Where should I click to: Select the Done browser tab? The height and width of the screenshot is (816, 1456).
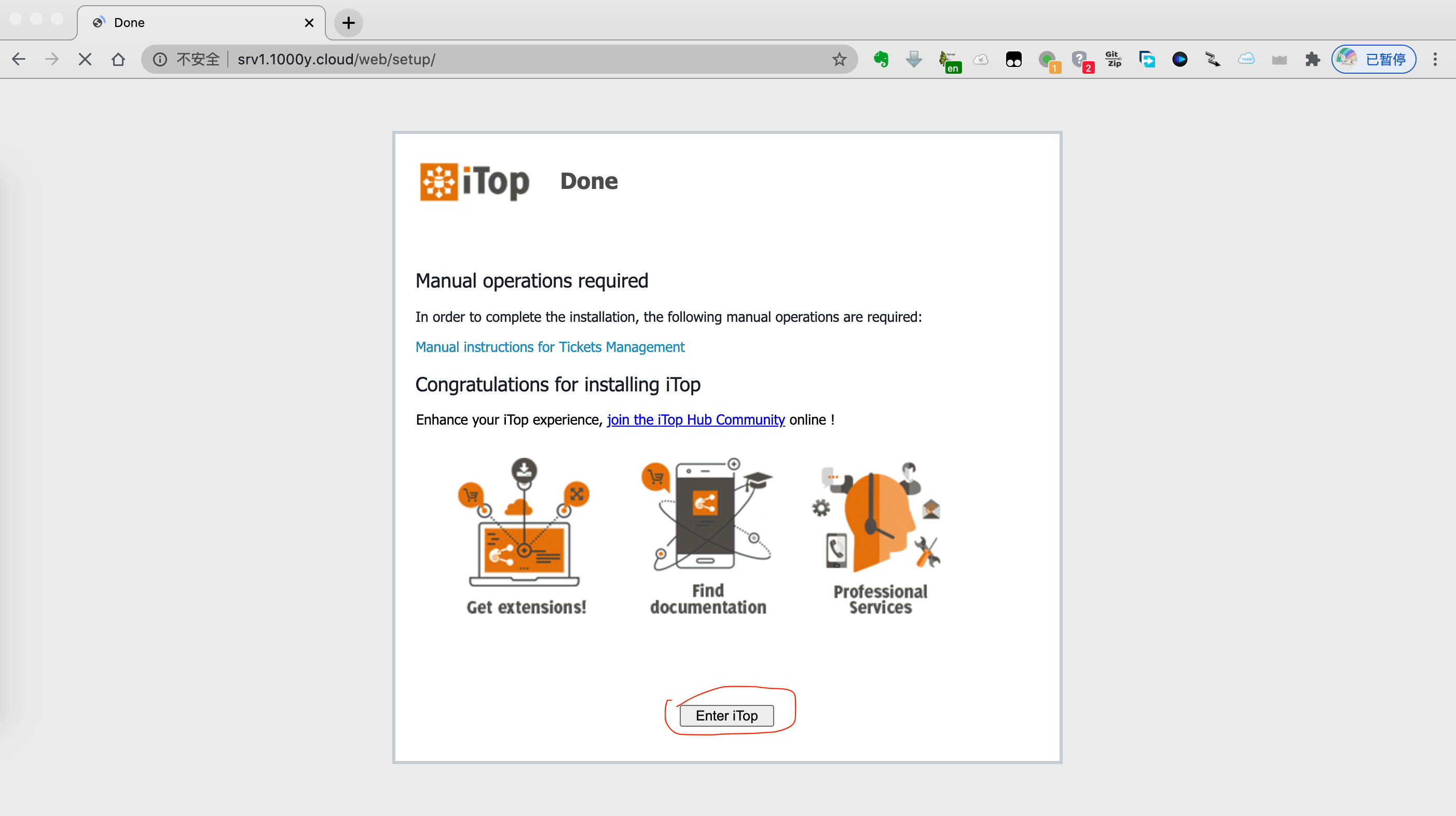(x=201, y=23)
